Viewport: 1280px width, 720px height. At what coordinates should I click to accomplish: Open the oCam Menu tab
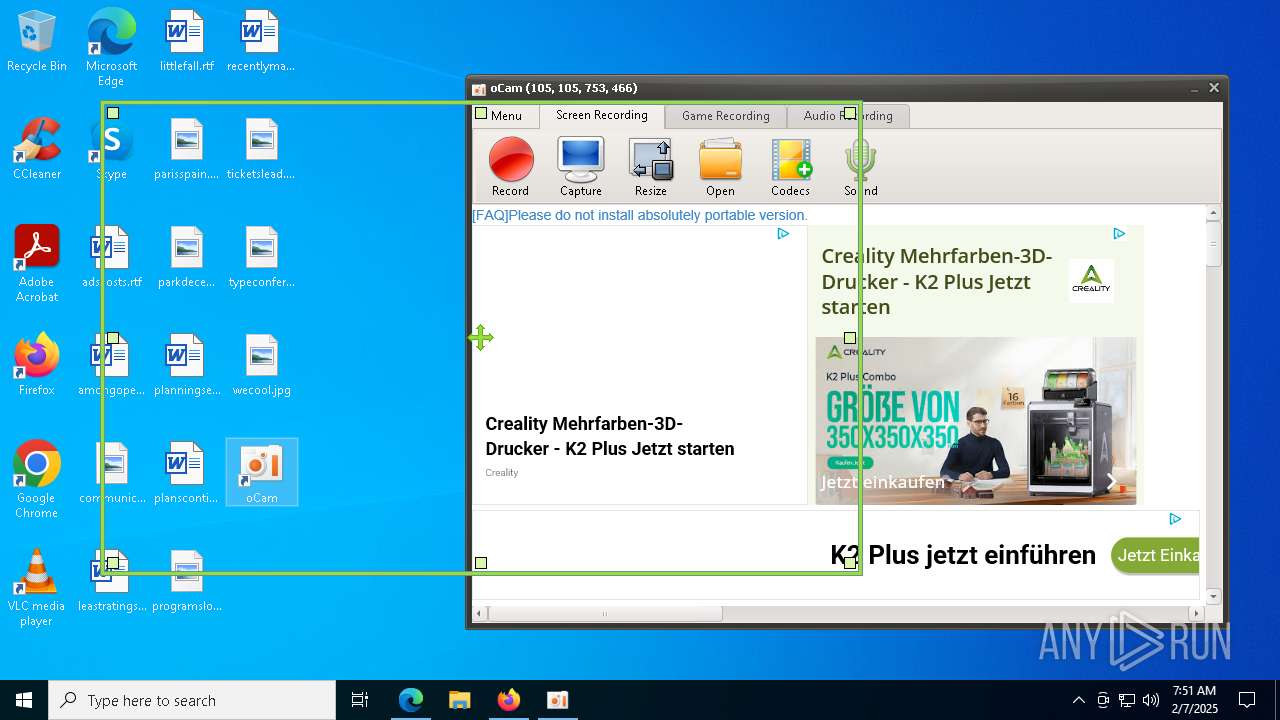(506, 116)
